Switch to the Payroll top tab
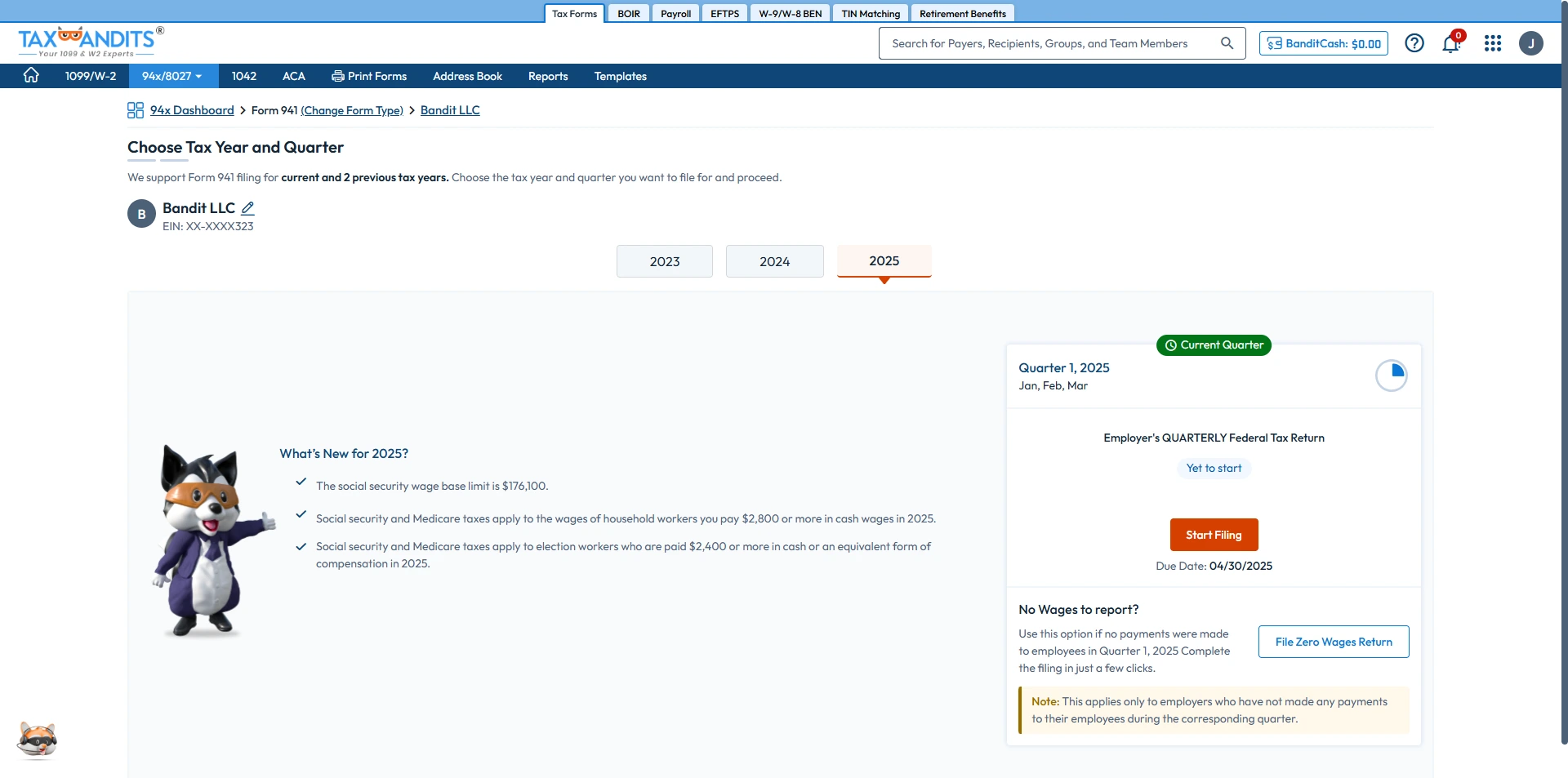Screen dimensions: 1568x778 [675, 14]
